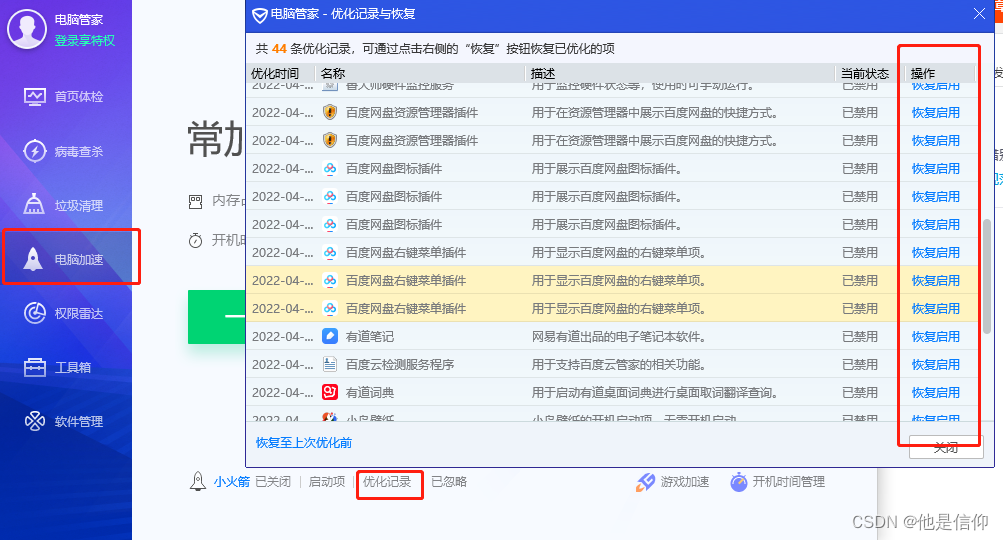Image resolution: width=1003 pixels, height=540 pixels.
Task: Open 工具箱 toolbox section
Action: coord(58,367)
